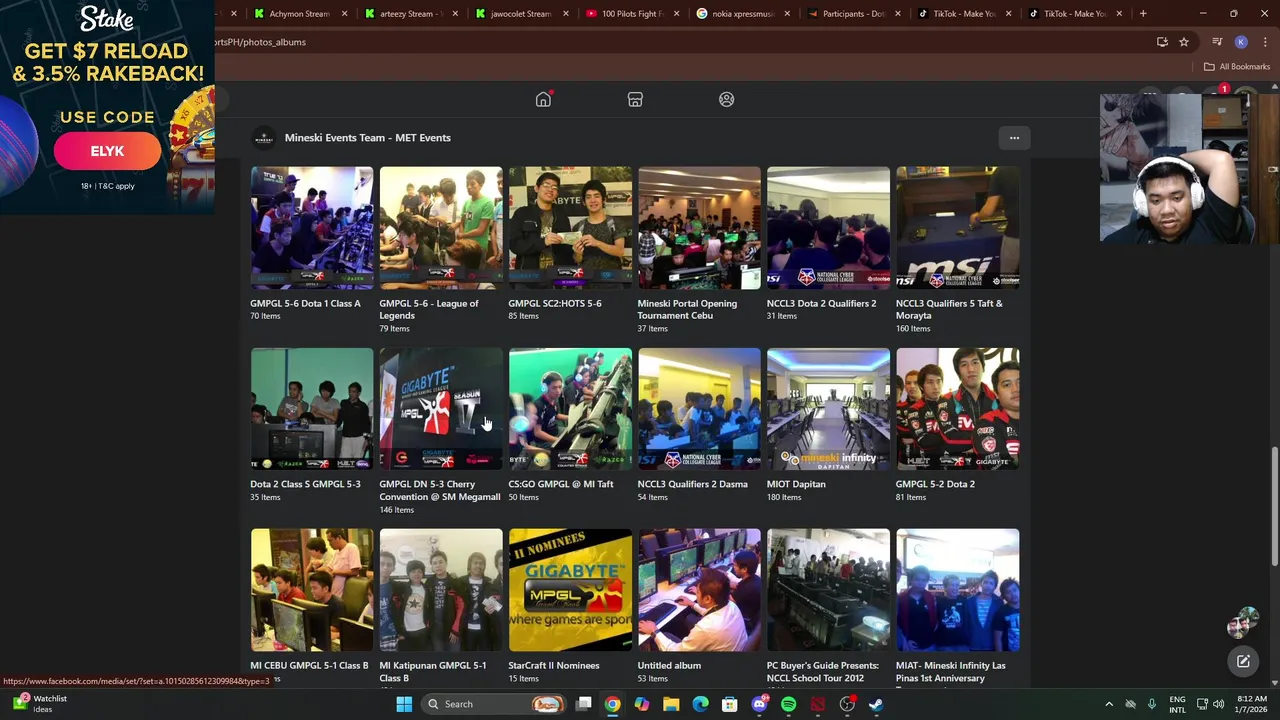This screenshot has width=1280, height=720.
Task: Click the page vertical scrollbar thumb
Action: (x=1274, y=507)
